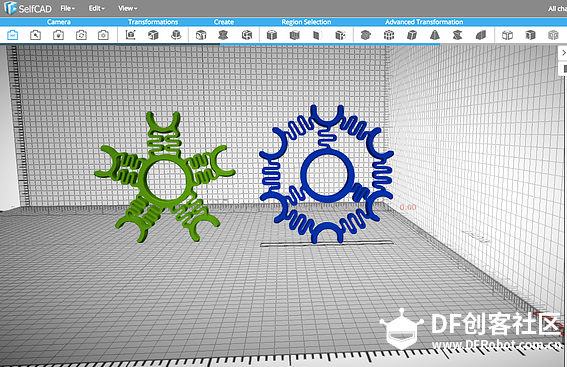Click the active blue-outlined Camera icon
This screenshot has width=567, height=367.
tap(12, 35)
